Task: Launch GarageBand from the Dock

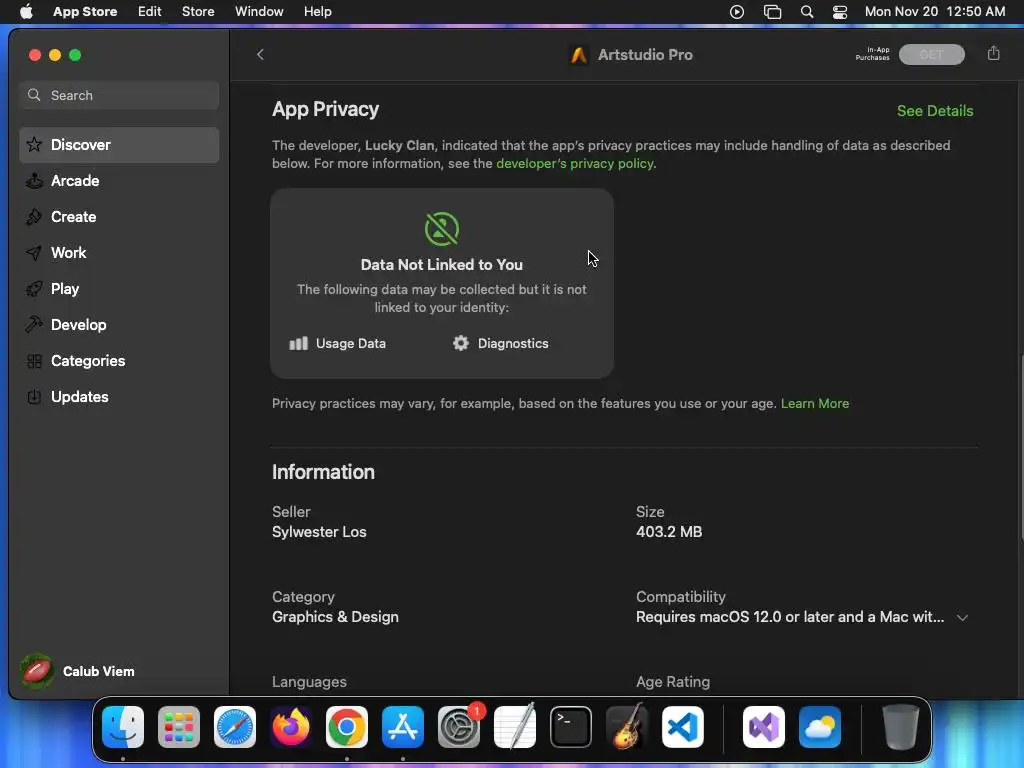Action: point(627,727)
